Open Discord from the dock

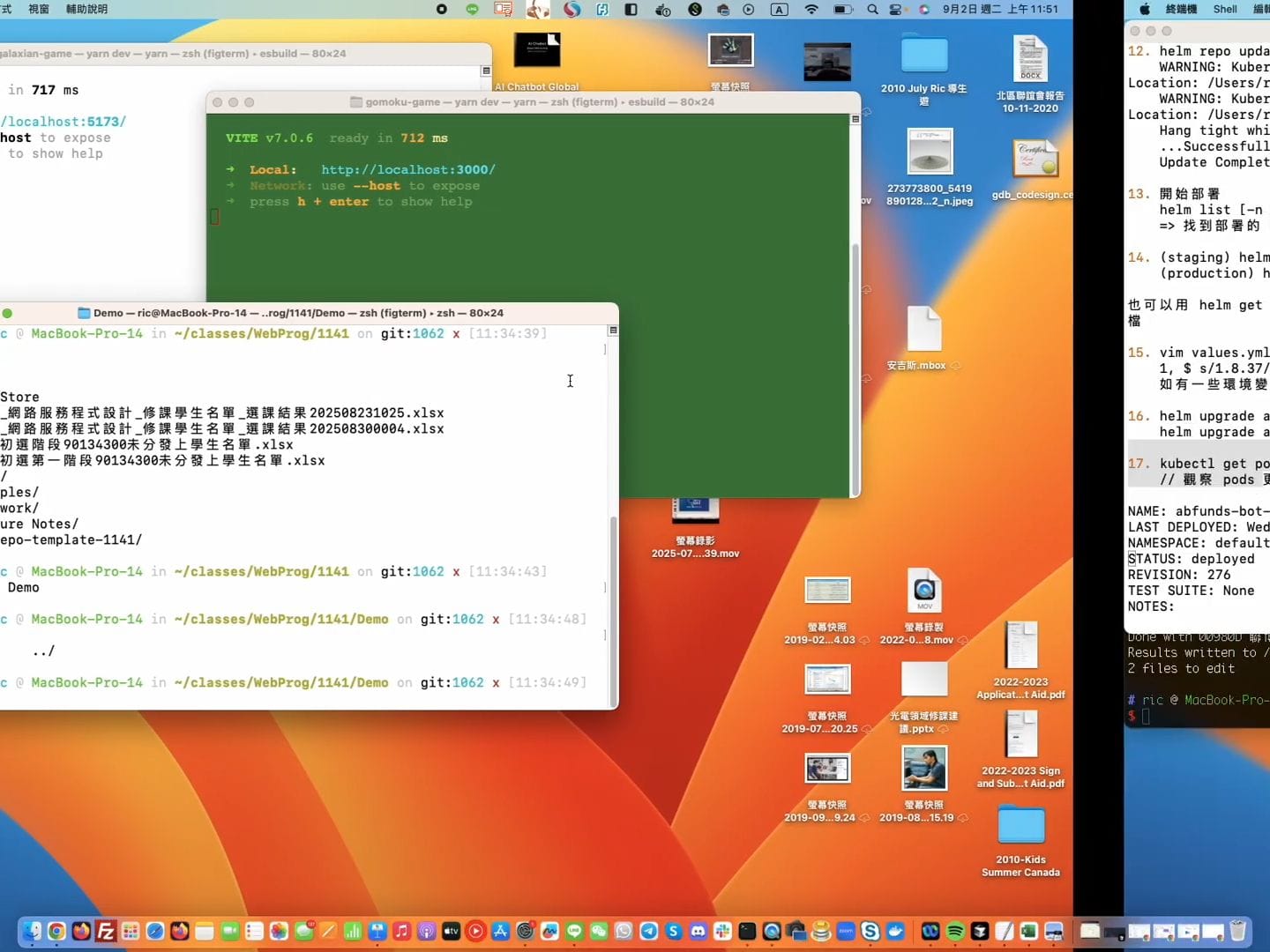(x=698, y=931)
